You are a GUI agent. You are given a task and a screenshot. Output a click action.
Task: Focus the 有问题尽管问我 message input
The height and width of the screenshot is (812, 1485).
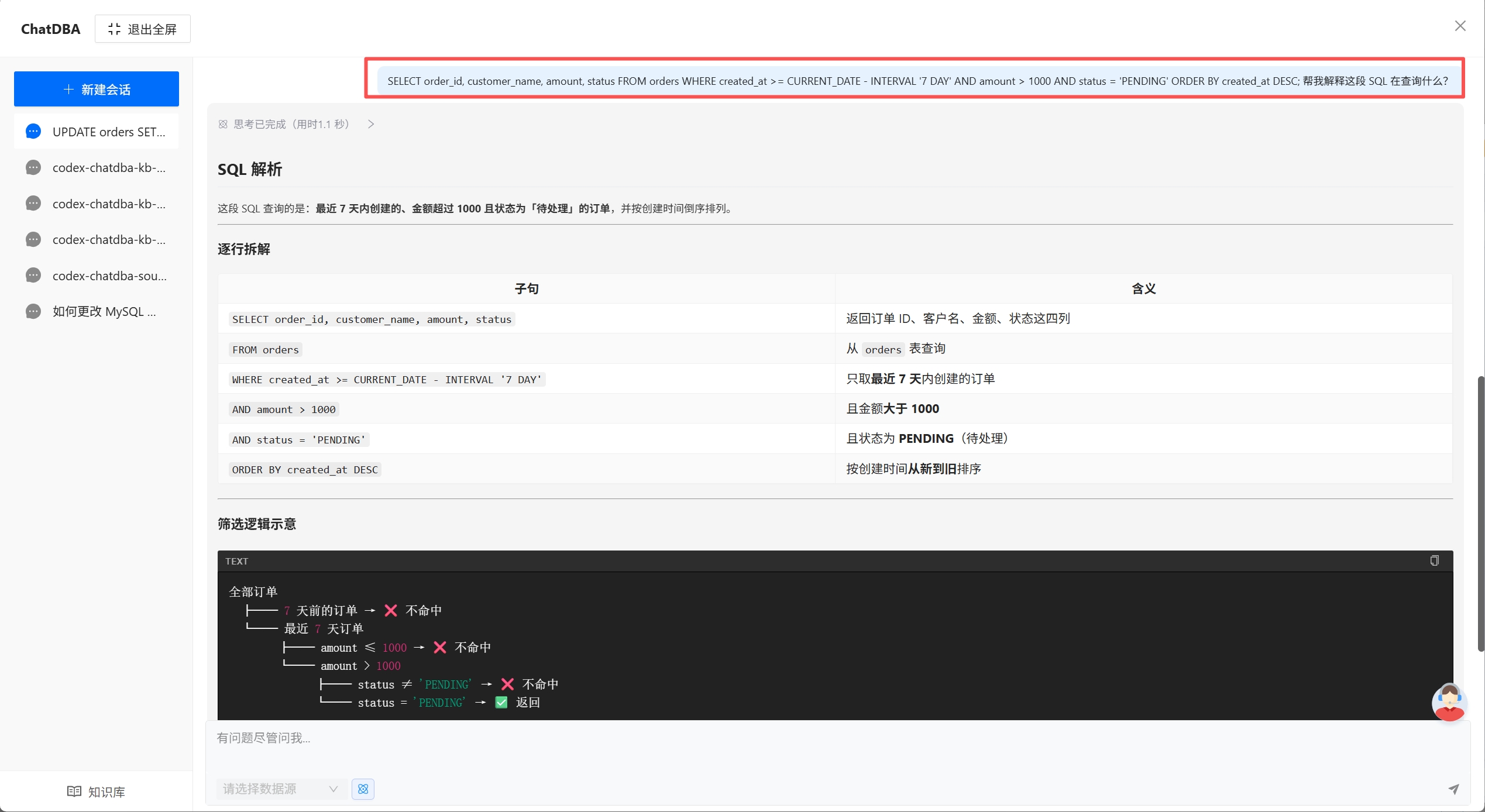click(837, 738)
